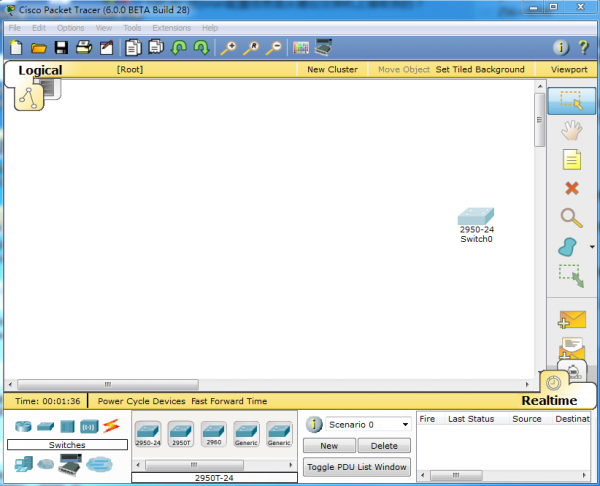
Task: Select the Wireless Devices category
Action: (x=89, y=426)
